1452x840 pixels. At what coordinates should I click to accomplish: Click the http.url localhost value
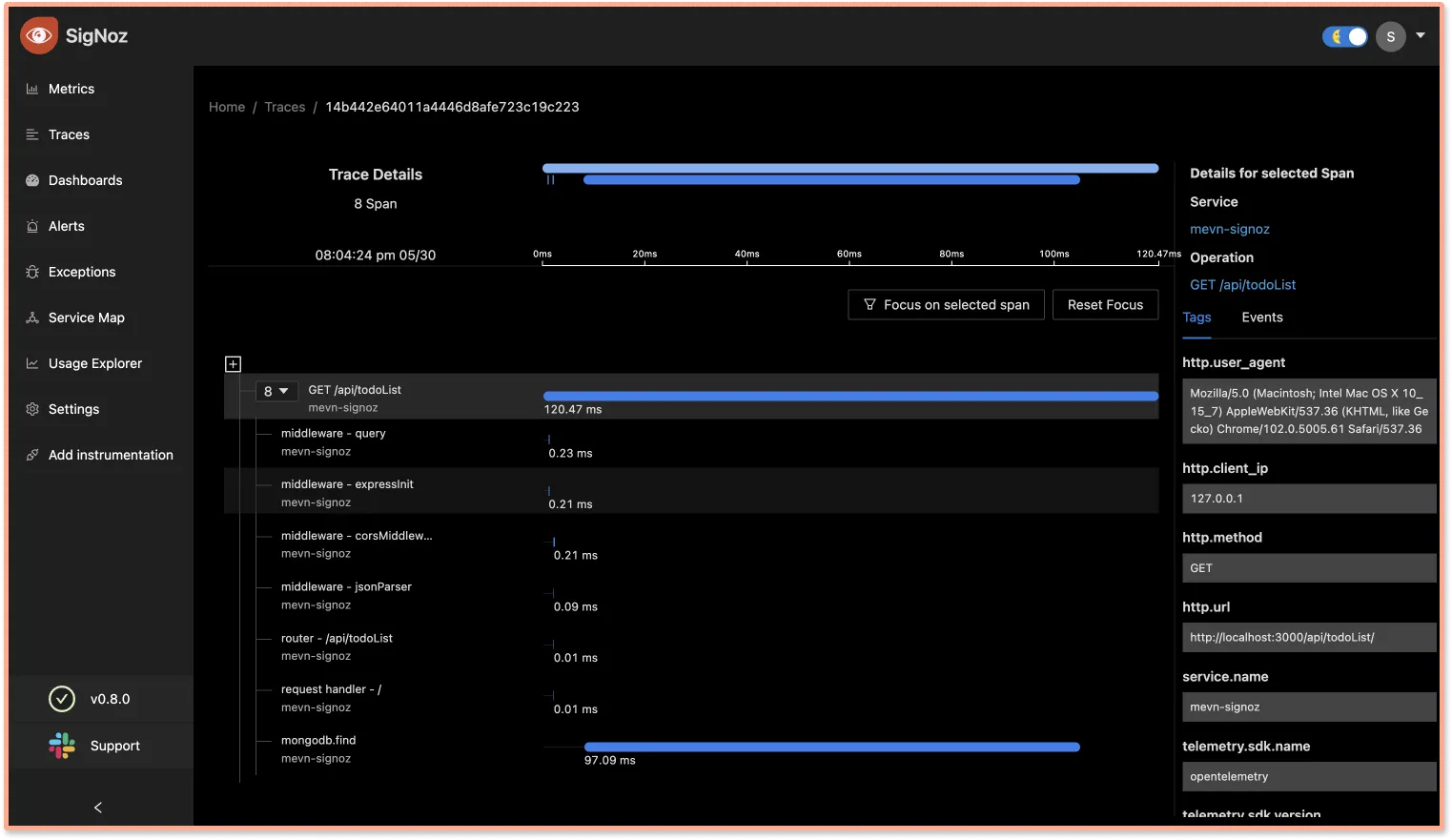1309,638
